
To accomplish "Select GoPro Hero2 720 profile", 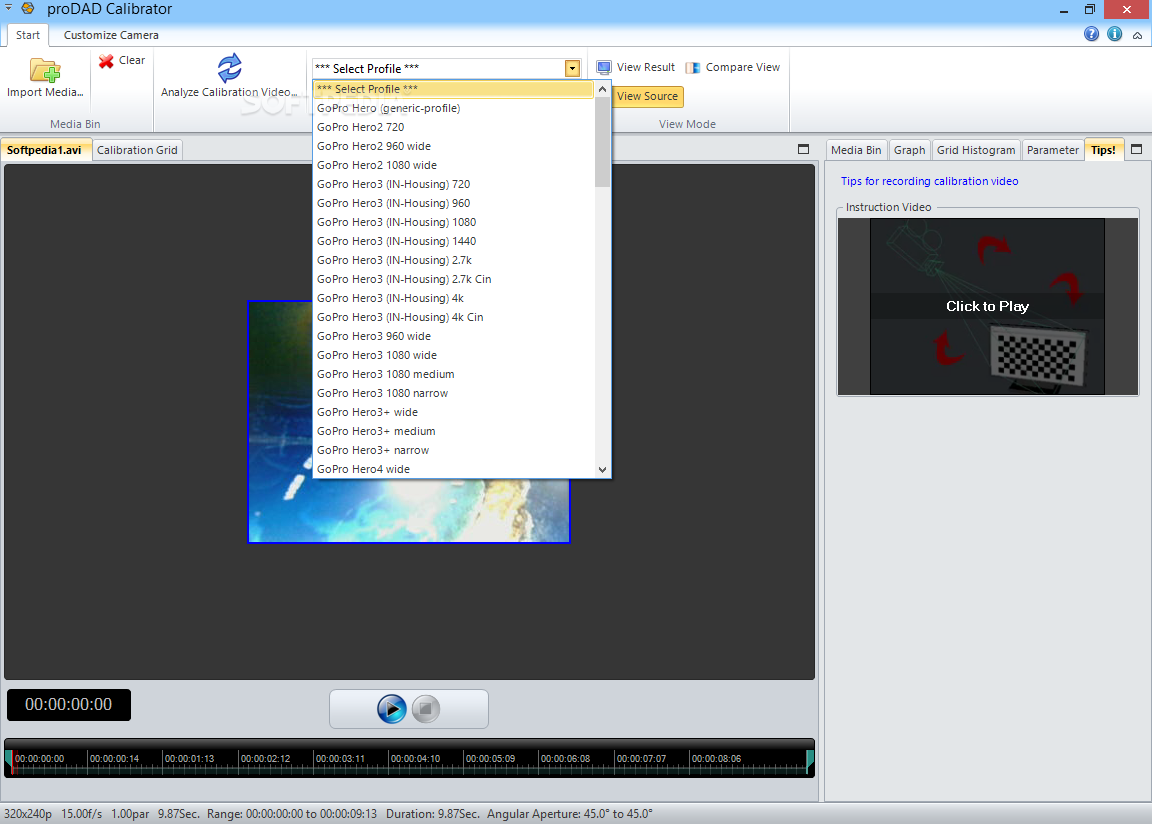I will pyautogui.click(x=453, y=127).
